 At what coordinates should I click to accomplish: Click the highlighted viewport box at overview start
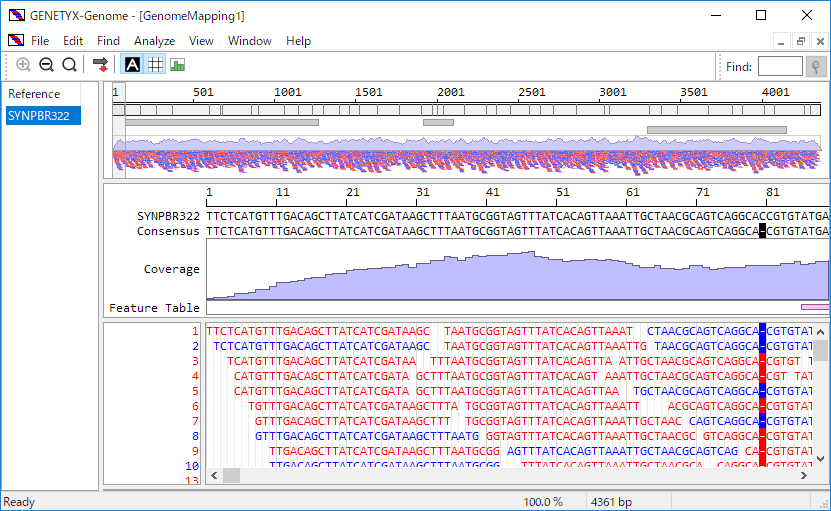click(x=119, y=130)
